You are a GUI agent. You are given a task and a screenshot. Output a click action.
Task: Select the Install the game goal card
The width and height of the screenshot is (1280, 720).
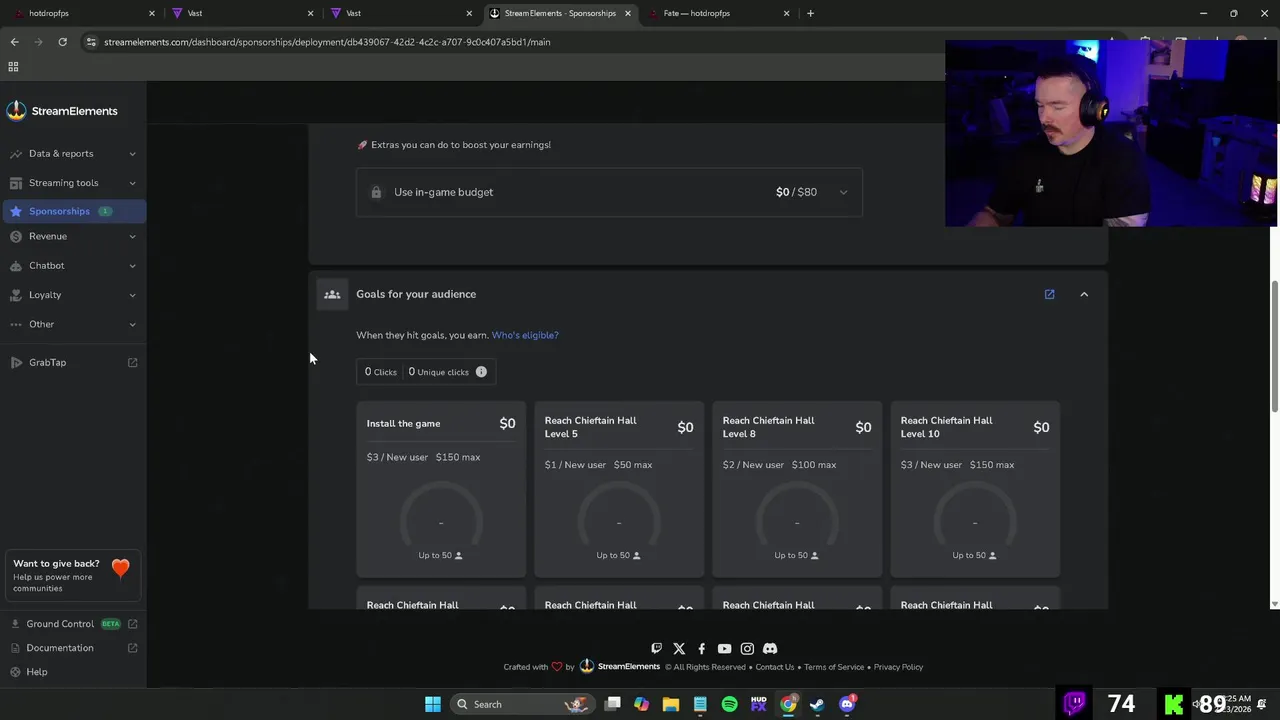click(x=441, y=489)
